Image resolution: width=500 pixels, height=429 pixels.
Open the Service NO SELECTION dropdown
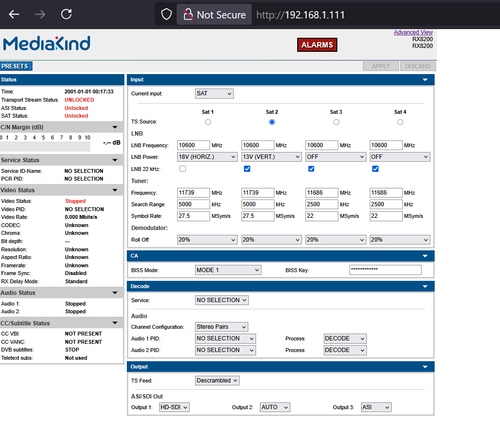pyautogui.click(x=222, y=300)
